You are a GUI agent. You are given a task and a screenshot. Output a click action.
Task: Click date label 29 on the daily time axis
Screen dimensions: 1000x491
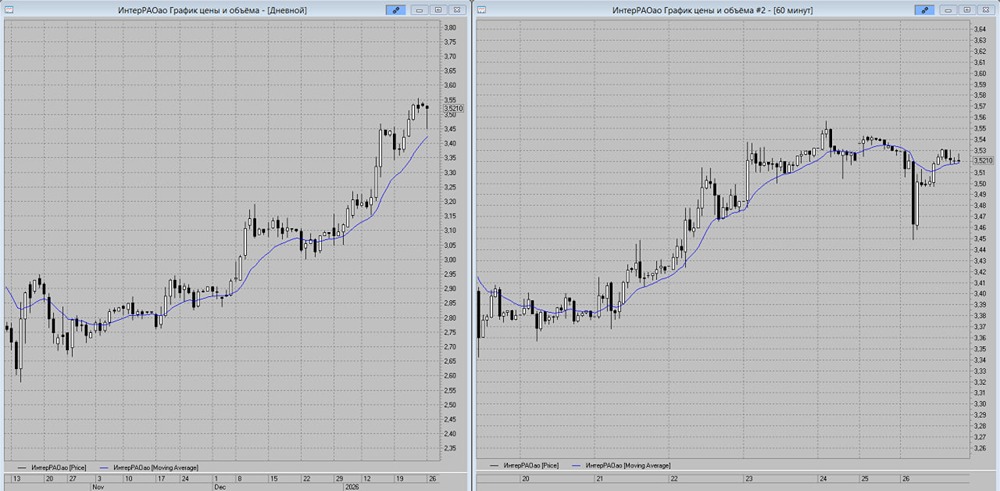(340, 478)
